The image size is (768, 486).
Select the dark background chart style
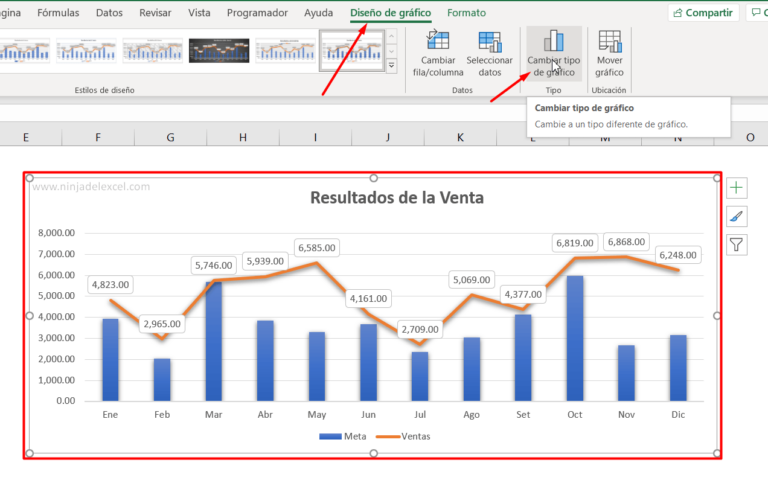218,50
